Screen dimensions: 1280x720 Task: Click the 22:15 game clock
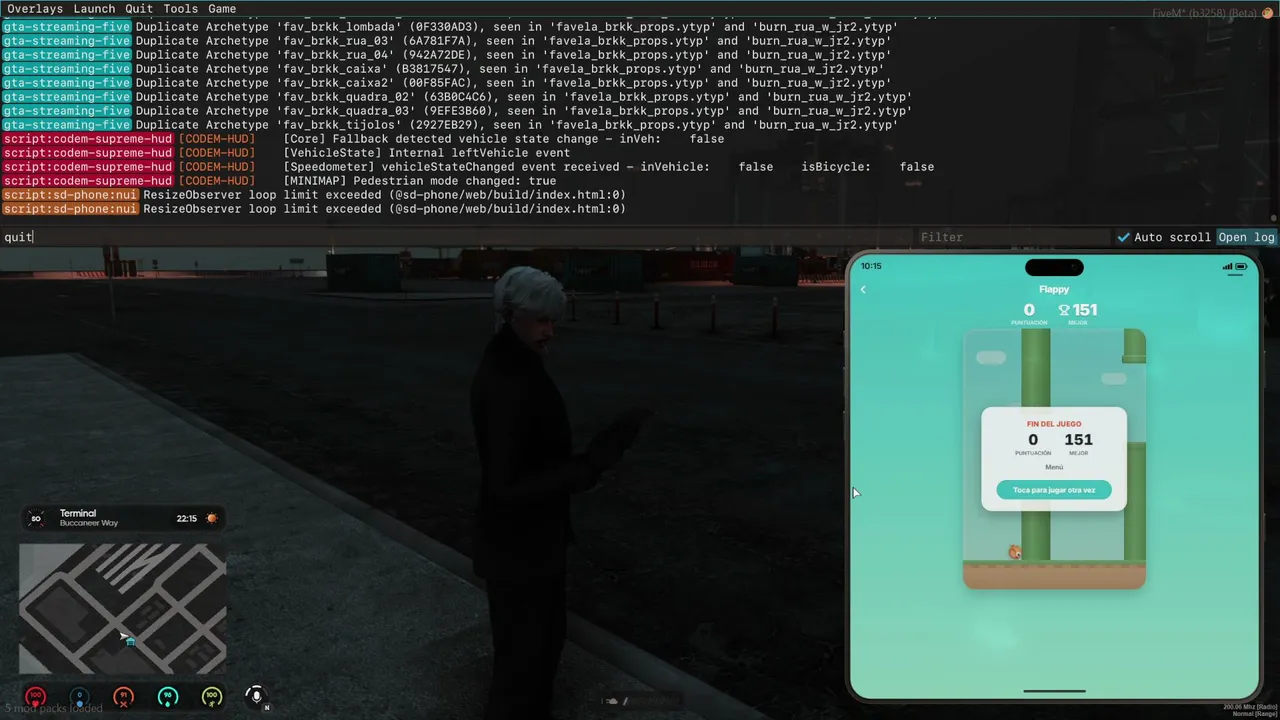click(187, 518)
